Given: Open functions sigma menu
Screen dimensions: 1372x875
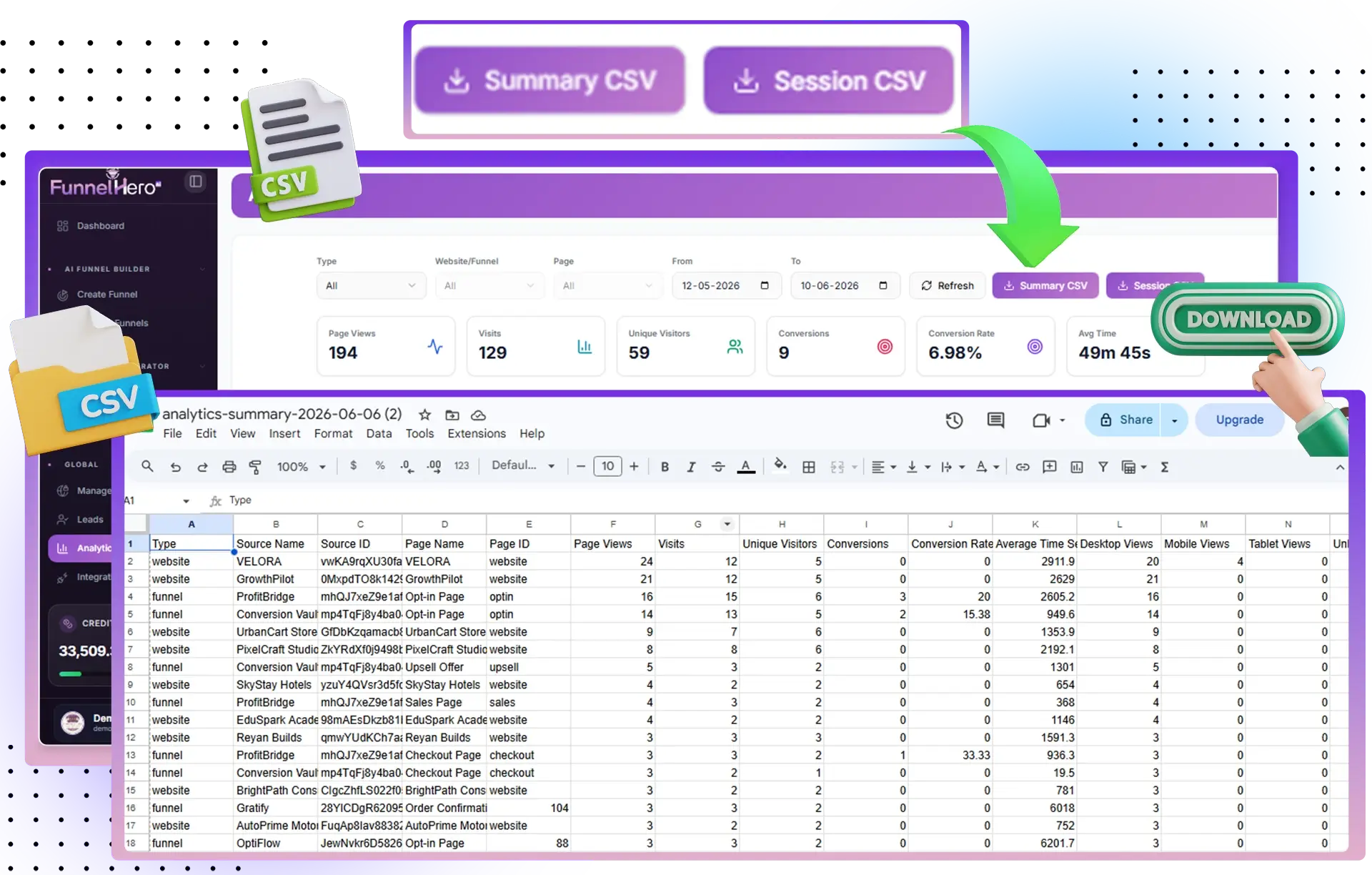Looking at the screenshot, I should pos(1165,467).
